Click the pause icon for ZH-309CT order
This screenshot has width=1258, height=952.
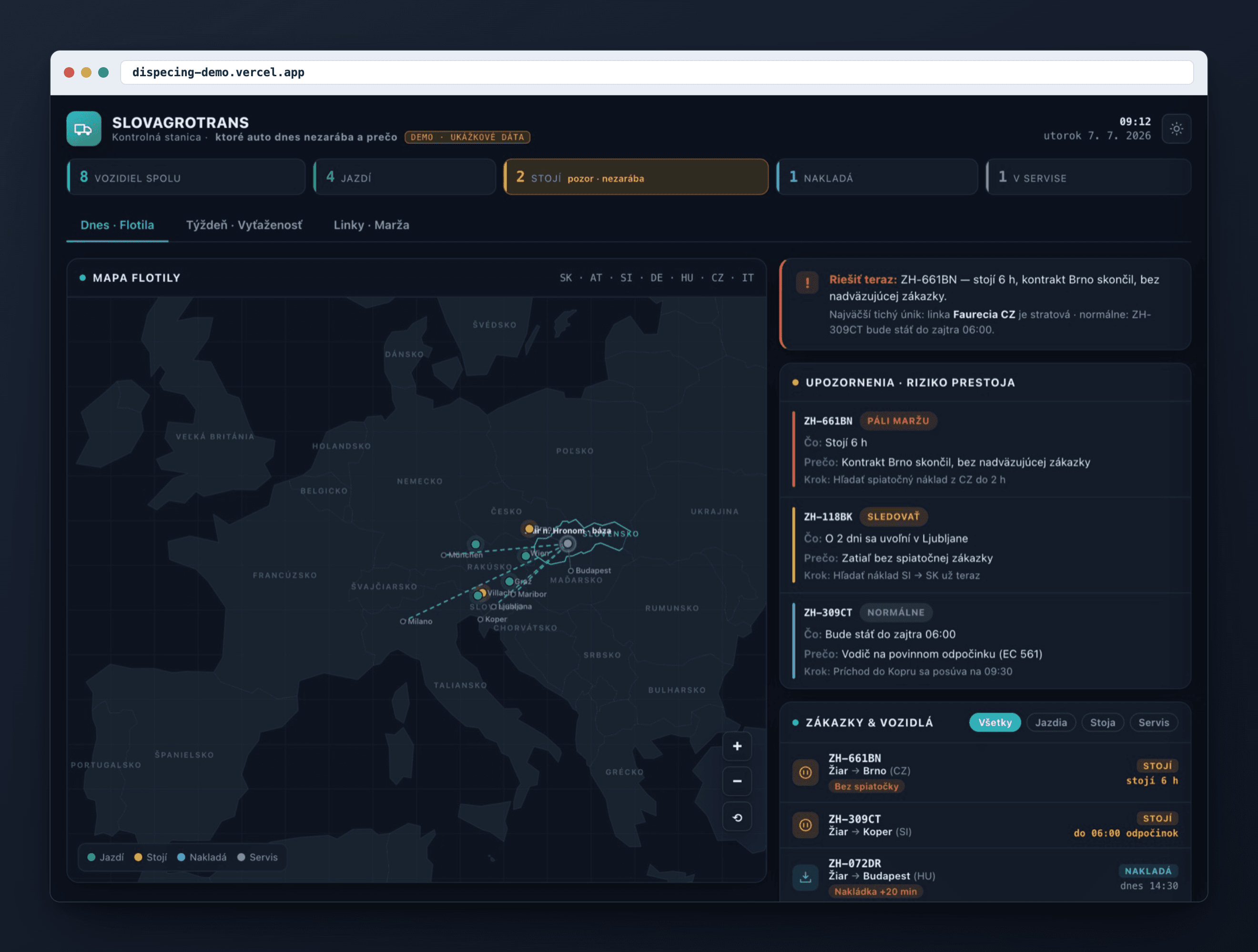click(x=805, y=825)
